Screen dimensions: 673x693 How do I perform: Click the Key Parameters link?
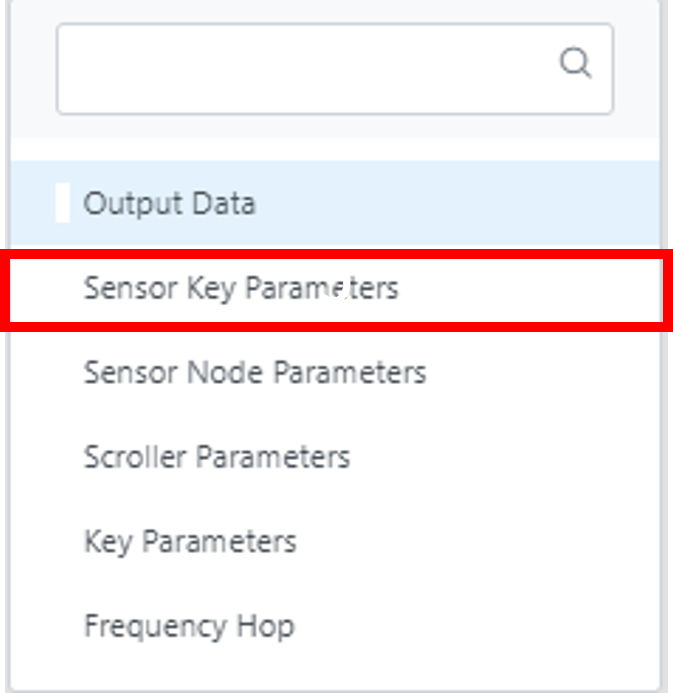[190, 542]
